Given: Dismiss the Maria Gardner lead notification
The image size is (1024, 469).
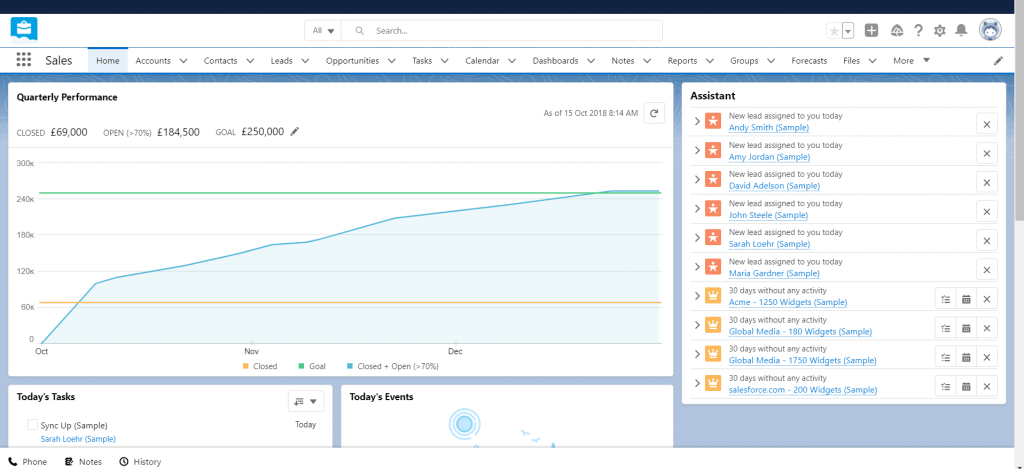Looking at the screenshot, I should (987, 269).
